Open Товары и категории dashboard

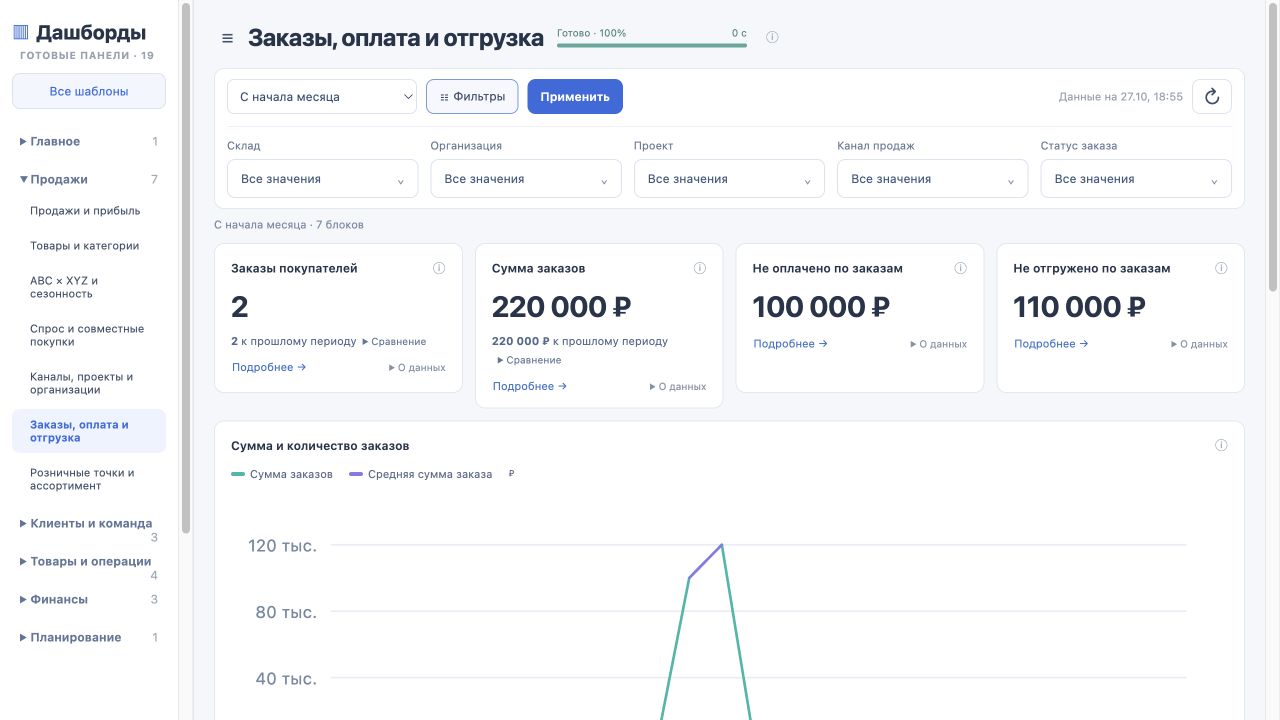tap(89, 246)
